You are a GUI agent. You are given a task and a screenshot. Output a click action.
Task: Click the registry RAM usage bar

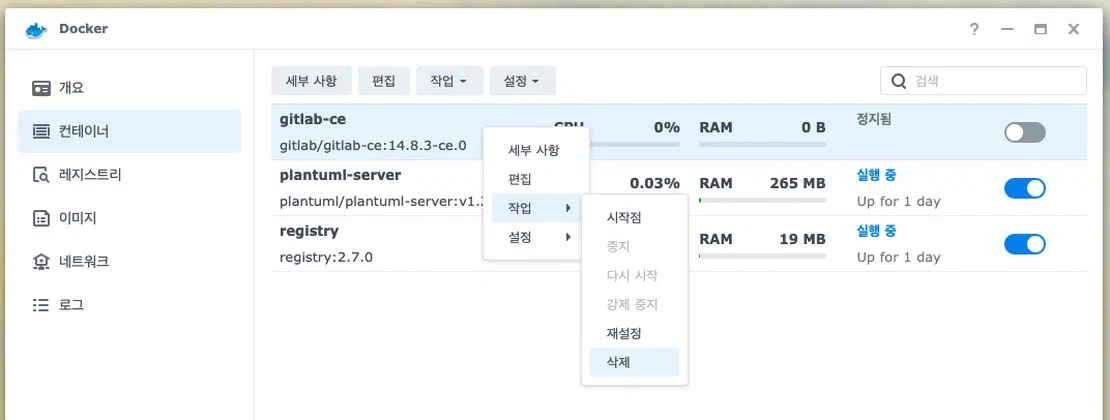[762, 256]
